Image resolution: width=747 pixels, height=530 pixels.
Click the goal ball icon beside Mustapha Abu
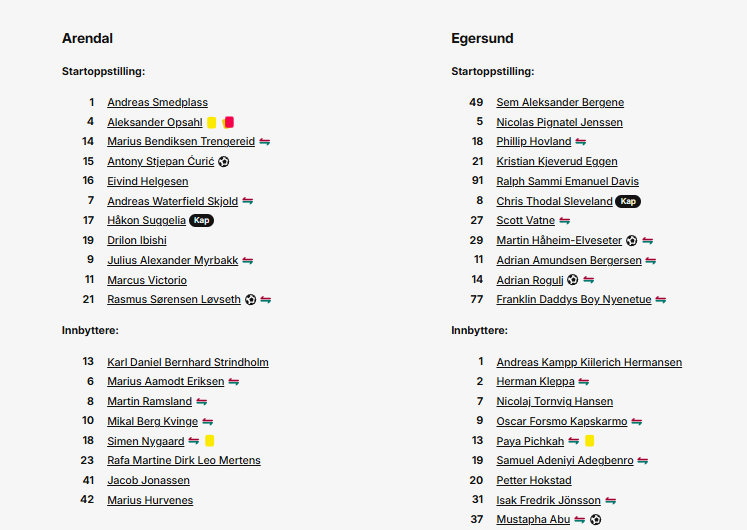click(596, 520)
